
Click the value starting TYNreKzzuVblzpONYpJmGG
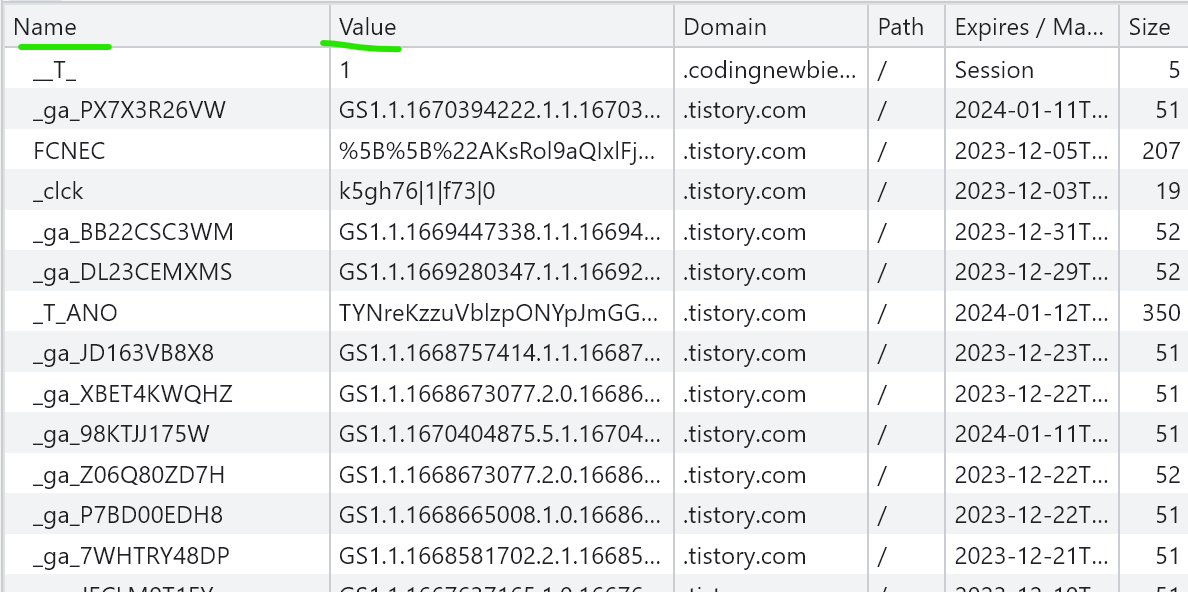[x=499, y=313]
